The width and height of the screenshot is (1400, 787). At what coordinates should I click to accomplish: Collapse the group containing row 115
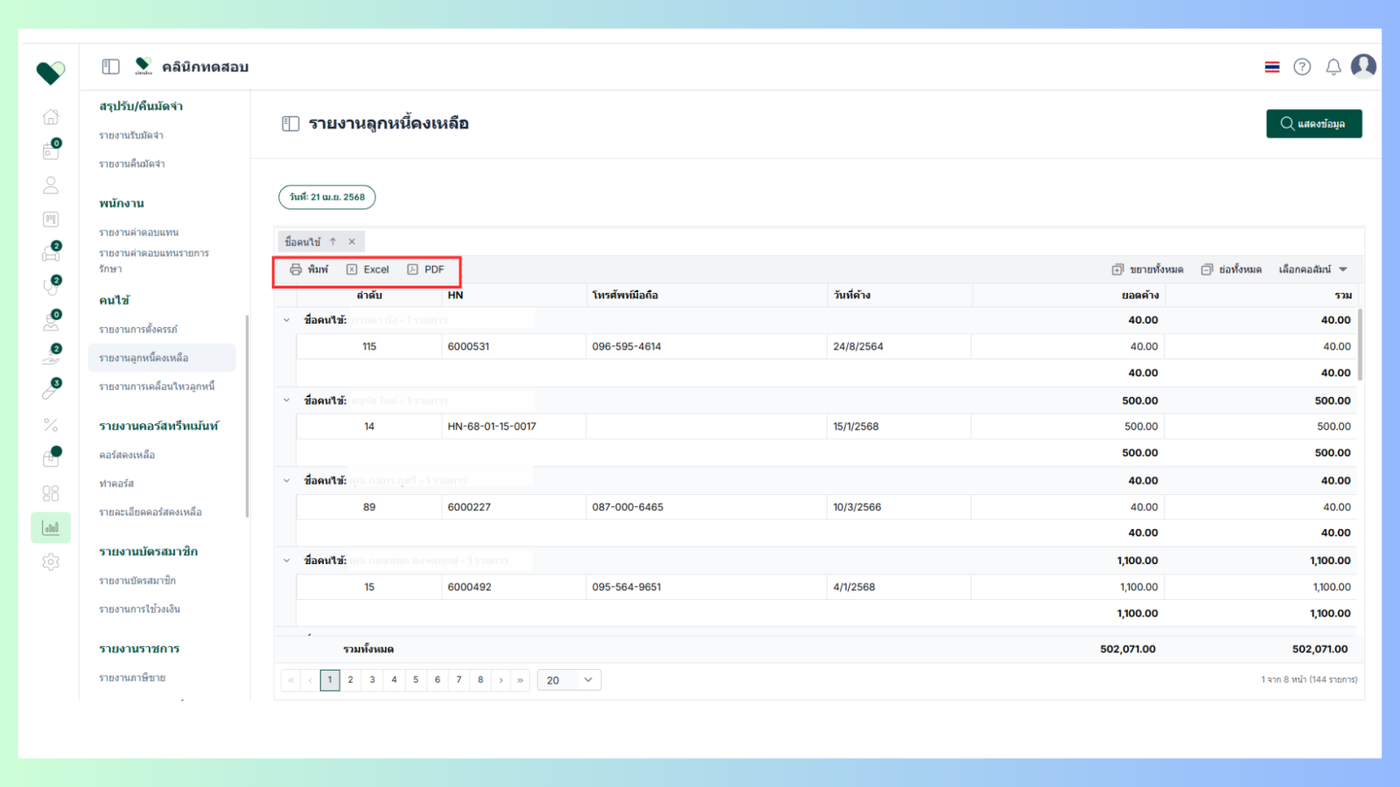pyautogui.click(x=286, y=321)
